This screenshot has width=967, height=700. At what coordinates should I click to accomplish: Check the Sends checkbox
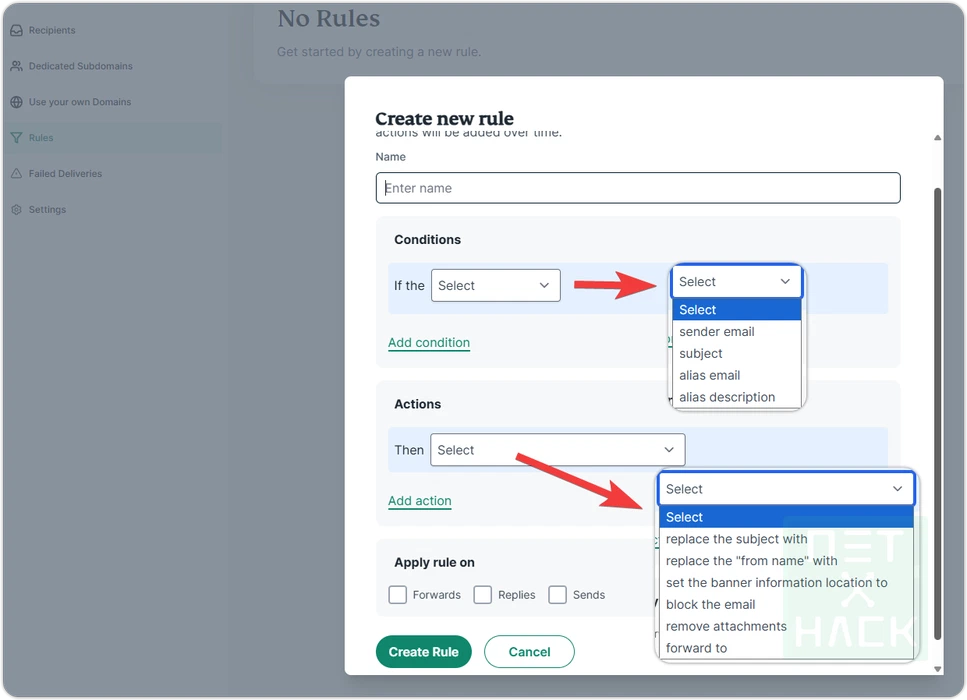558,595
